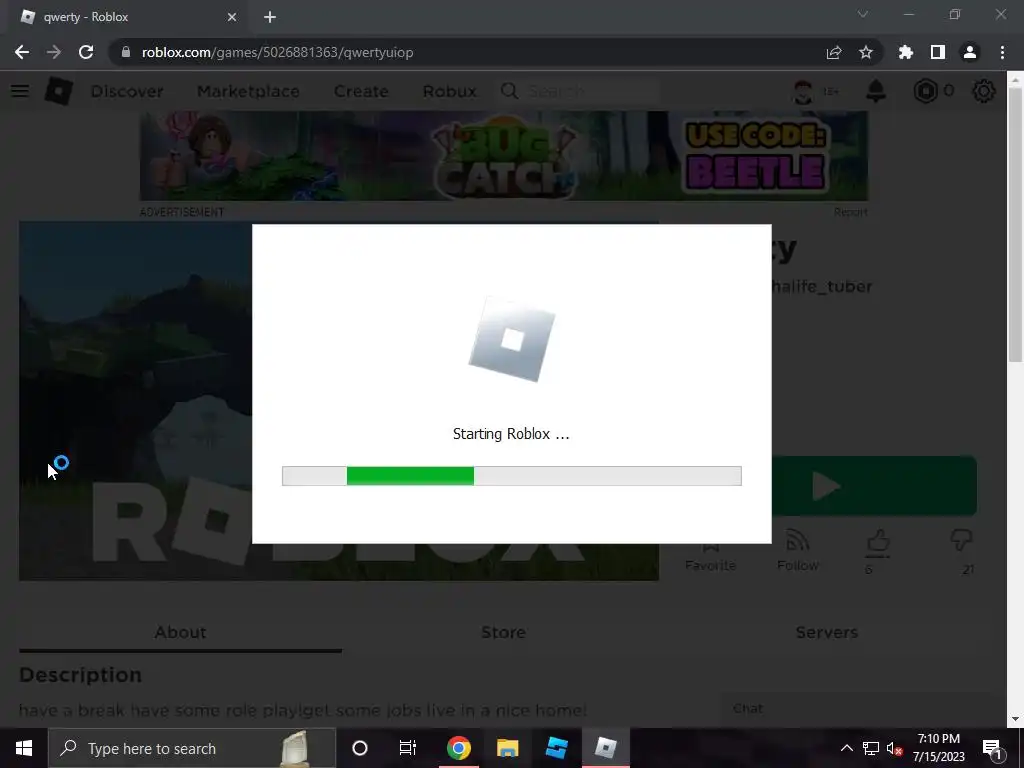
Task: Go to Roblox home logo
Action: coord(58,91)
